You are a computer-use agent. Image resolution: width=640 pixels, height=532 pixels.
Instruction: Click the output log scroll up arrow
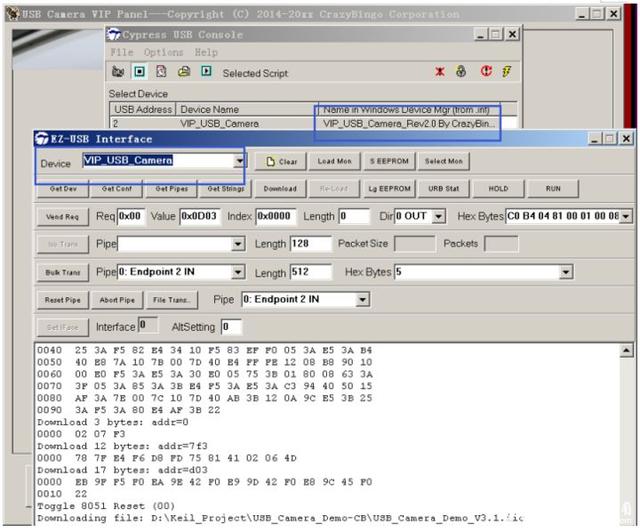(626, 350)
